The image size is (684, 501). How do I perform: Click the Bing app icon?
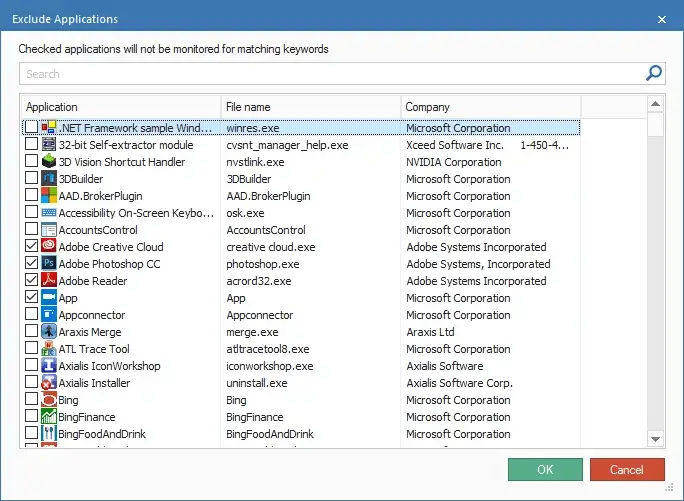(48, 400)
